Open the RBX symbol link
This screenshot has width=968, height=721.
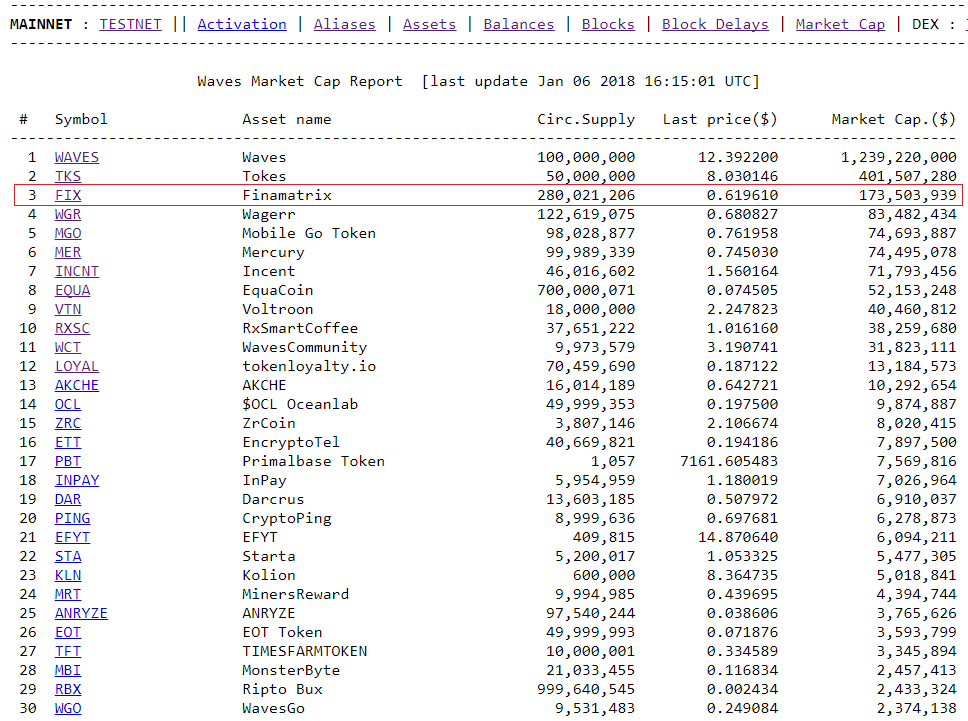click(x=68, y=690)
